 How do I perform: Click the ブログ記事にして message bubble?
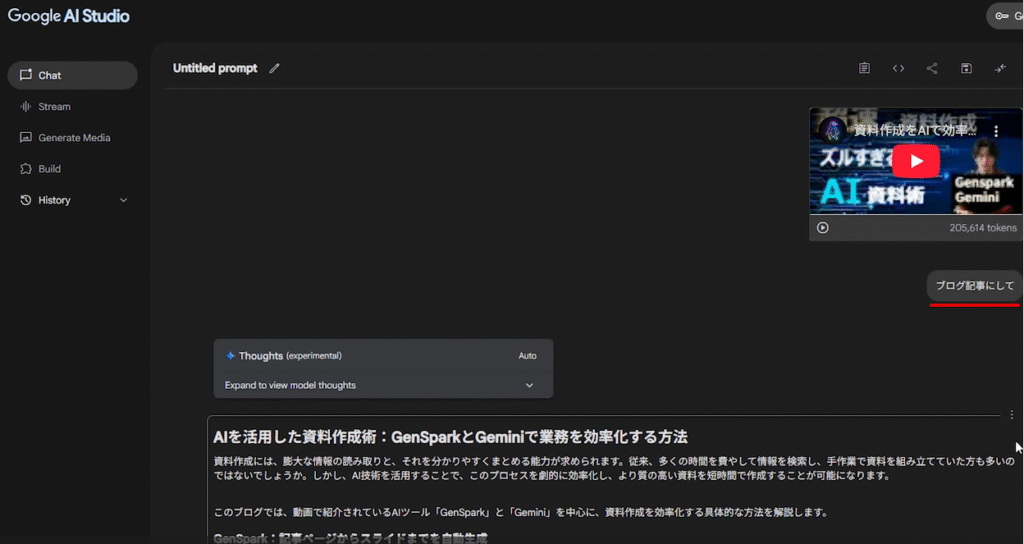pos(974,285)
